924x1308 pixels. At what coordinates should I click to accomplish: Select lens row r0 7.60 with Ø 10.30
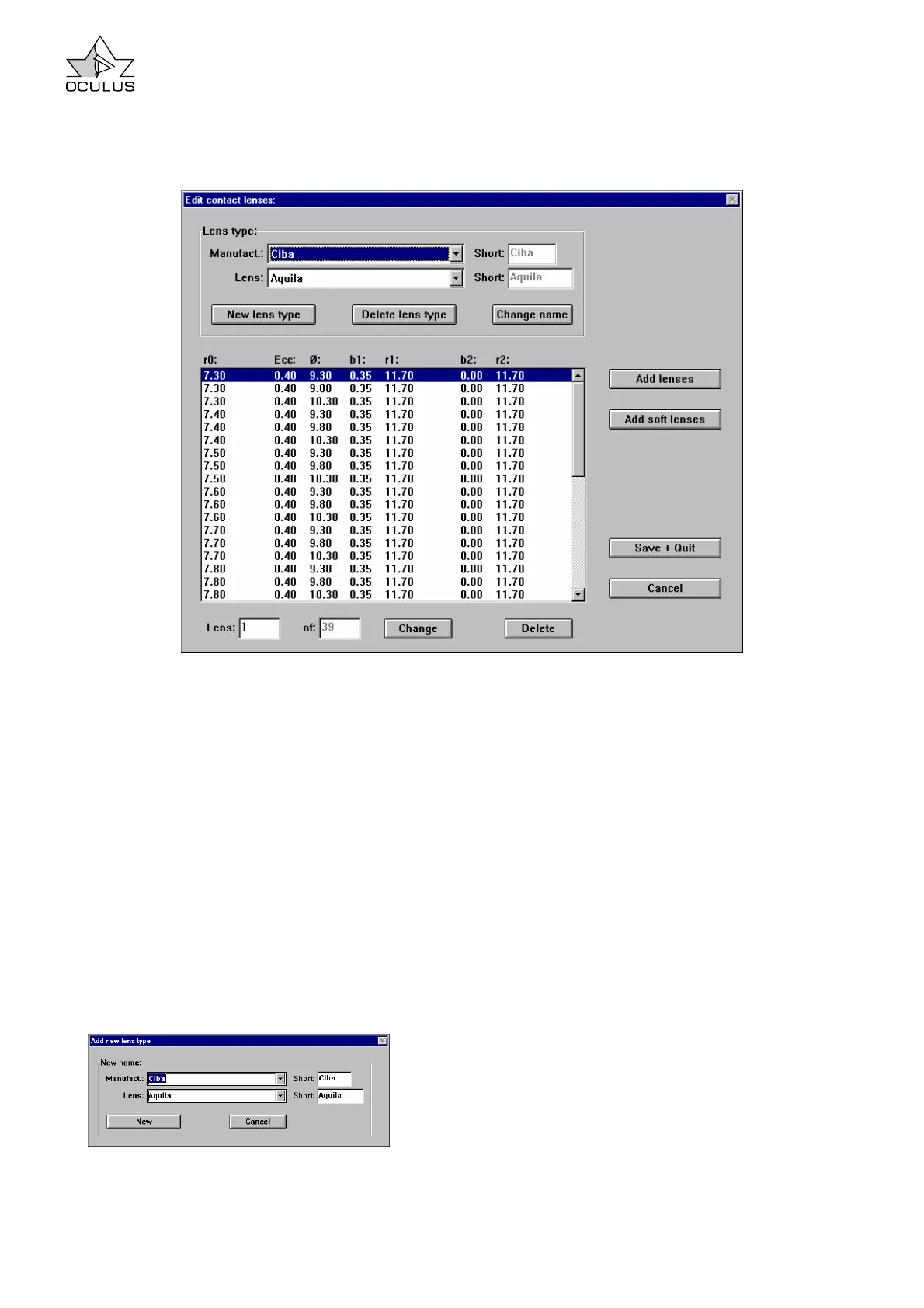click(386, 517)
